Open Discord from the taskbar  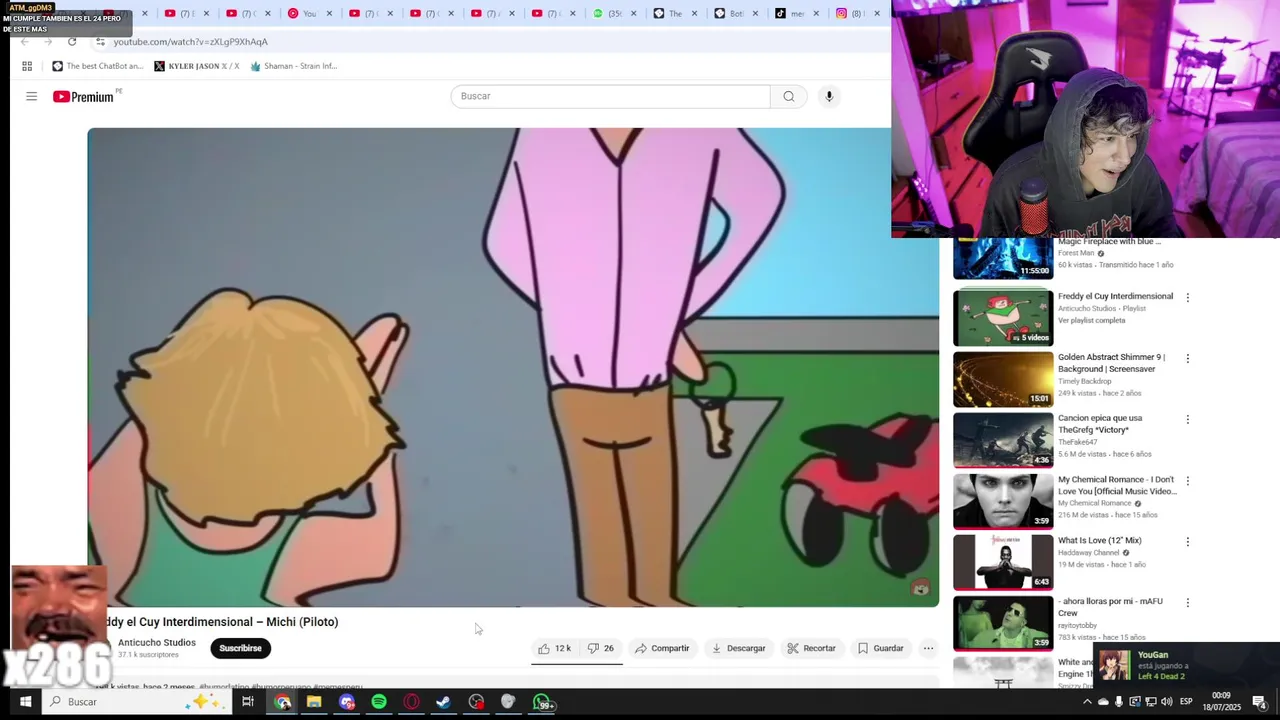click(347, 702)
